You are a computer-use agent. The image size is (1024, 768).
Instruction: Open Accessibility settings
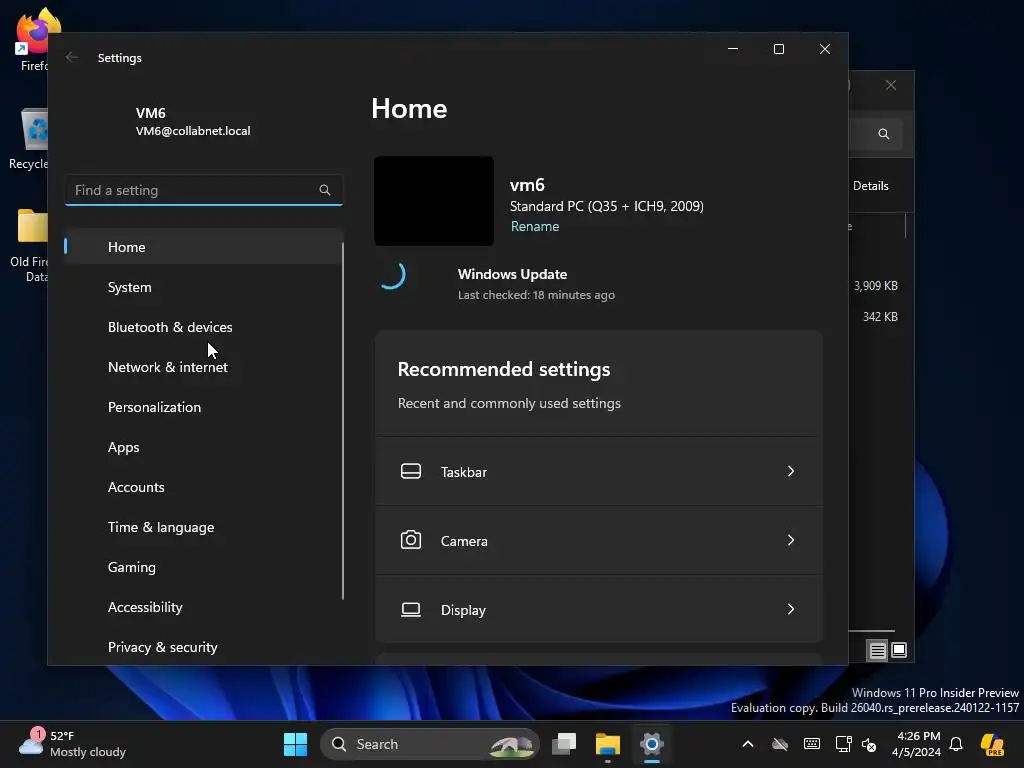pos(203,607)
